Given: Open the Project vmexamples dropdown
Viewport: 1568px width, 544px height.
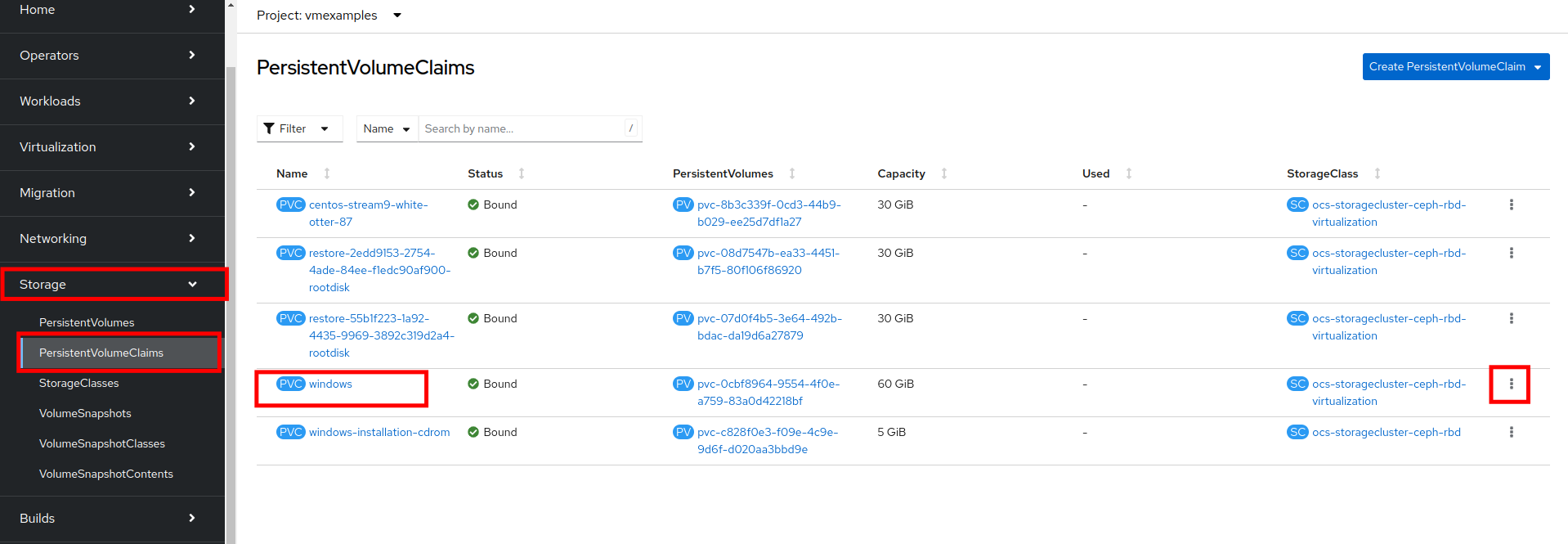Looking at the screenshot, I should coord(329,16).
